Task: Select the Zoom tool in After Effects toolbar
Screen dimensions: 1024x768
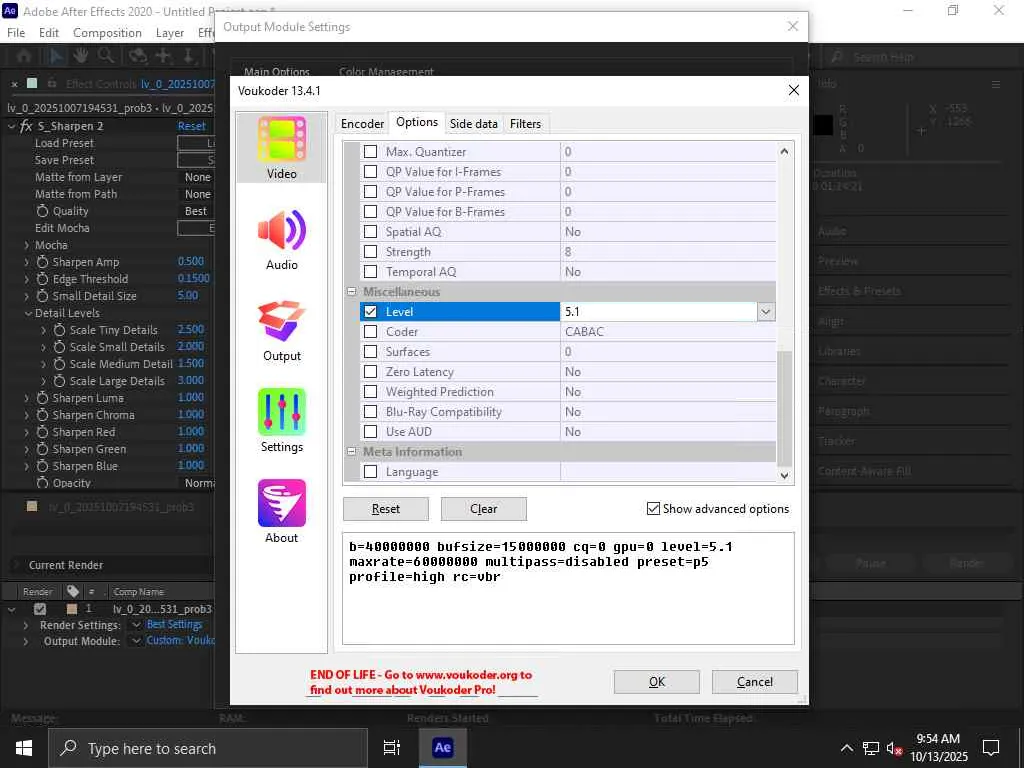Action: click(106, 56)
